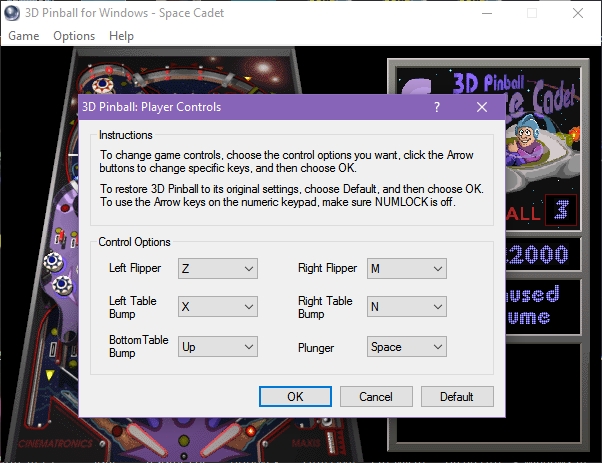Close the Player Controls dialog
The width and height of the screenshot is (602, 463).
(x=482, y=107)
